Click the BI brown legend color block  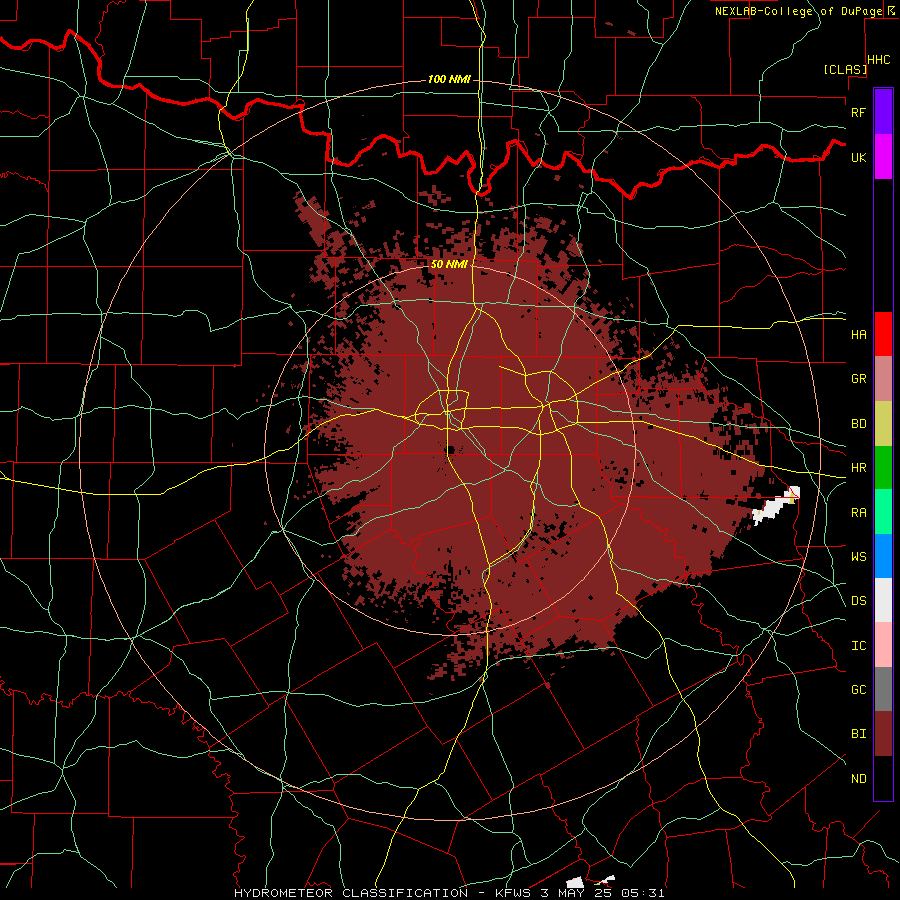[883, 734]
